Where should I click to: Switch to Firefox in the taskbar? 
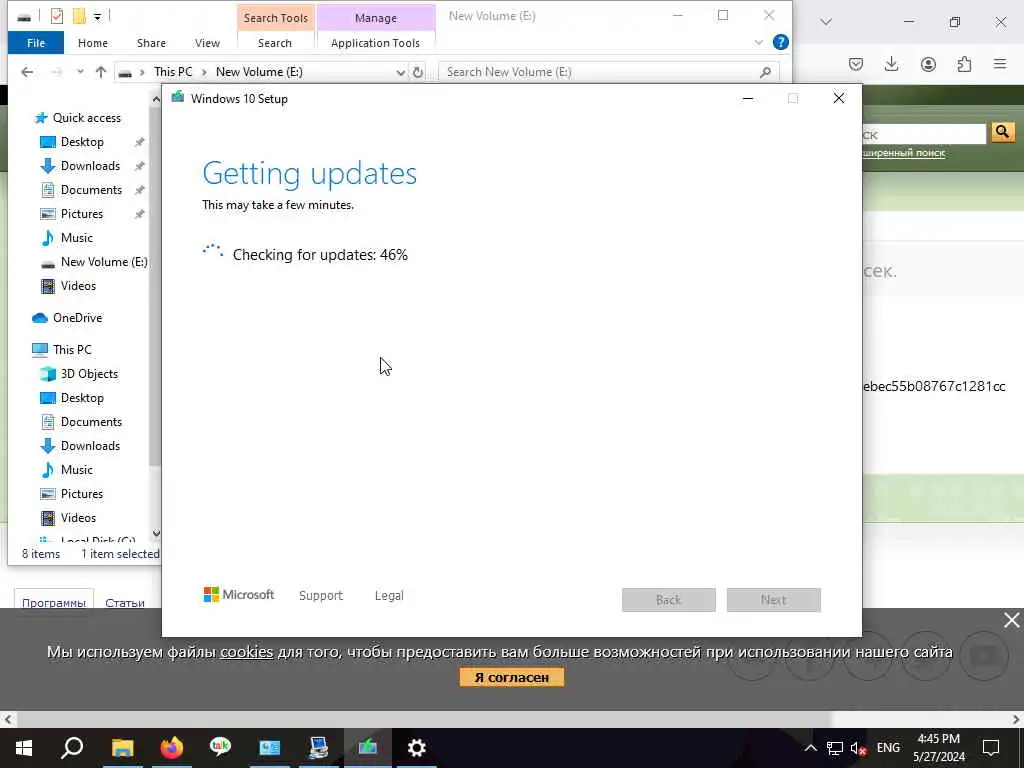coord(172,748)
